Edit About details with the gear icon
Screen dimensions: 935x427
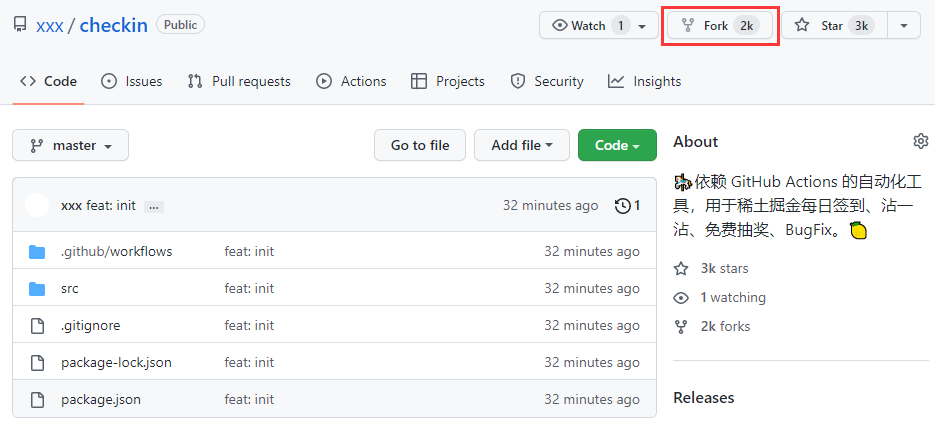[x=921, y=141]
